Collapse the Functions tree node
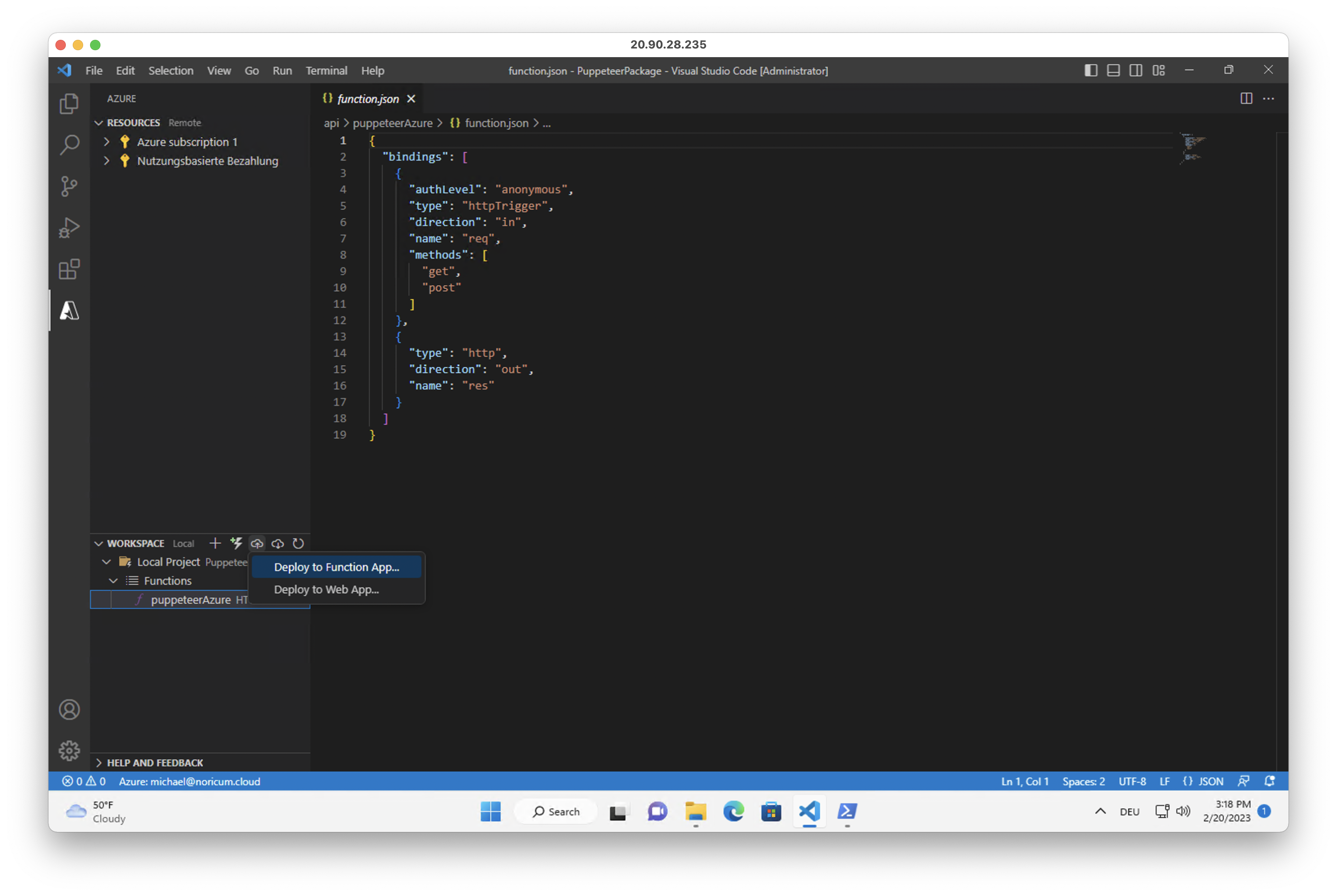The height and width of the screenshot is (896, 1337). [113, 580]
